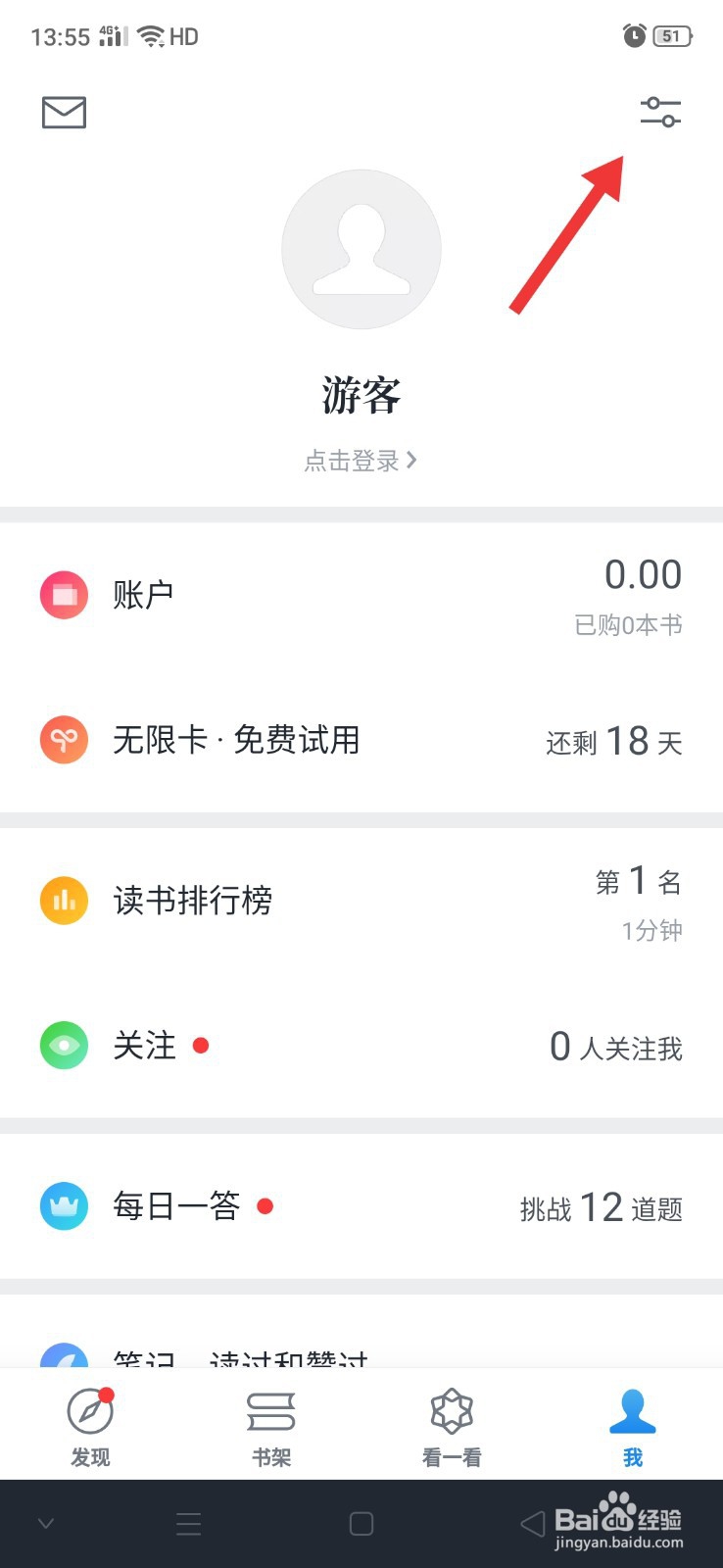Tap the pink account wallet icon
Image resolution: width=723 pixels, height=1568 pixels.
[x=64, y=595]
